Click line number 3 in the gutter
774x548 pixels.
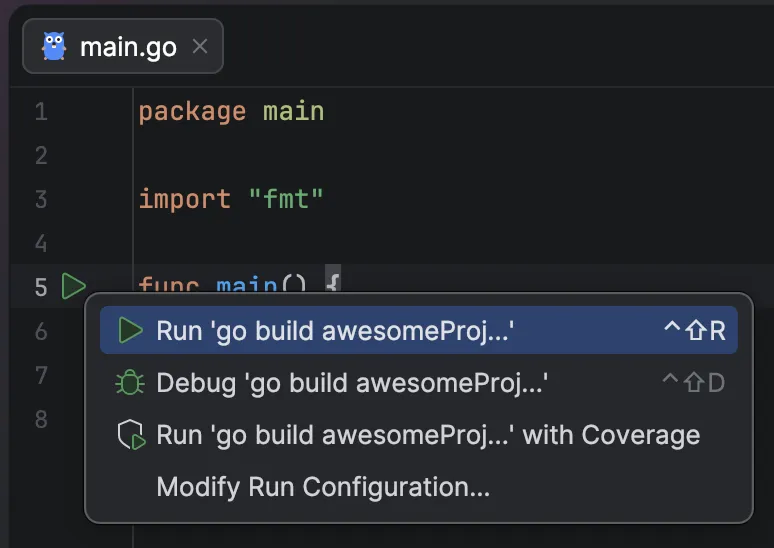tap(41, 199)
